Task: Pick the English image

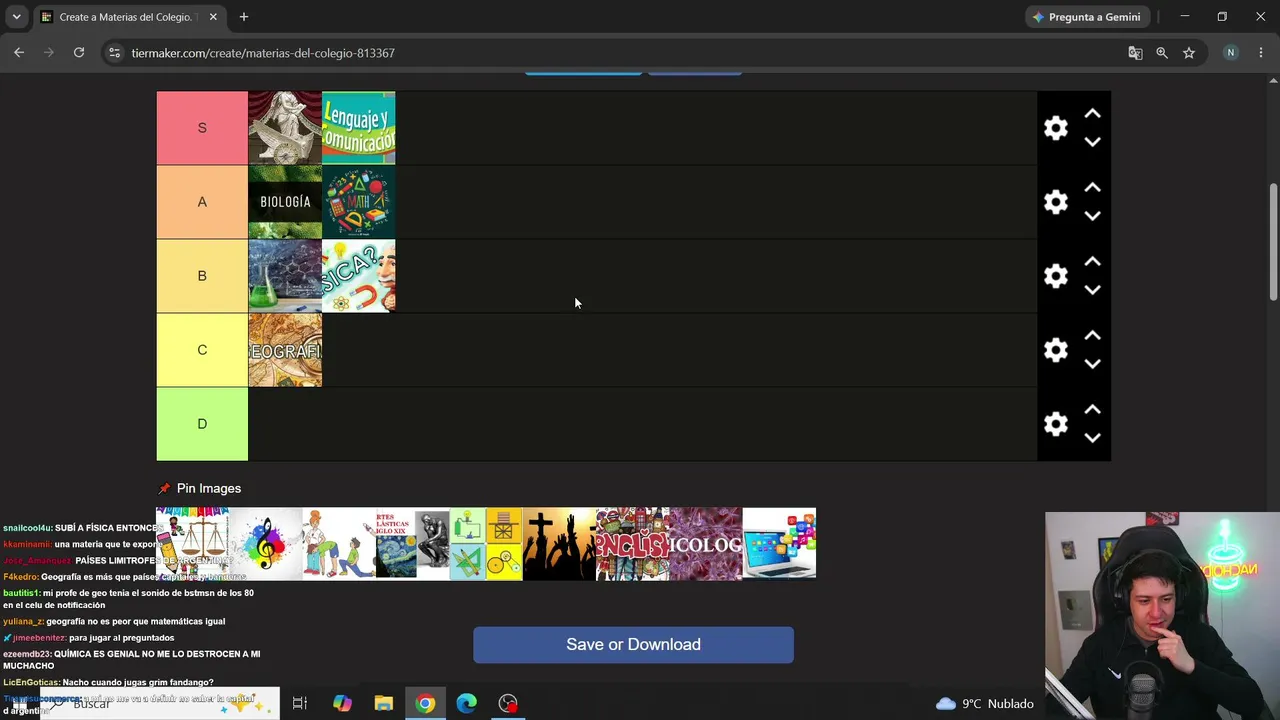Action: tap(632, 543)
